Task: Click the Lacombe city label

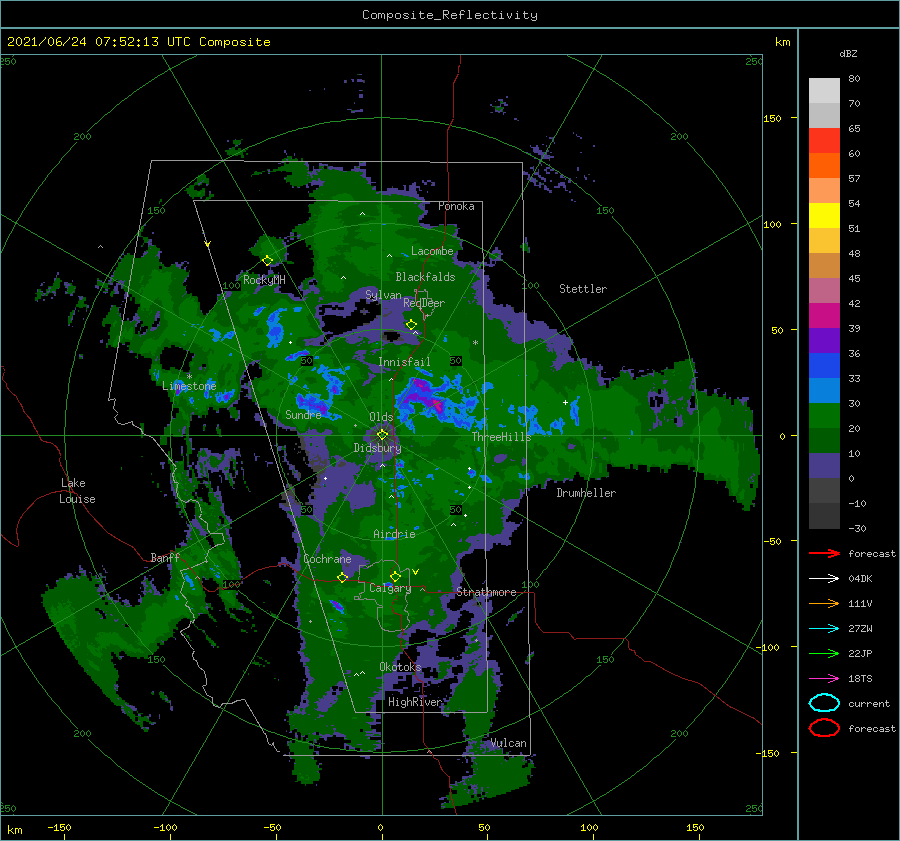Action: 432,251
